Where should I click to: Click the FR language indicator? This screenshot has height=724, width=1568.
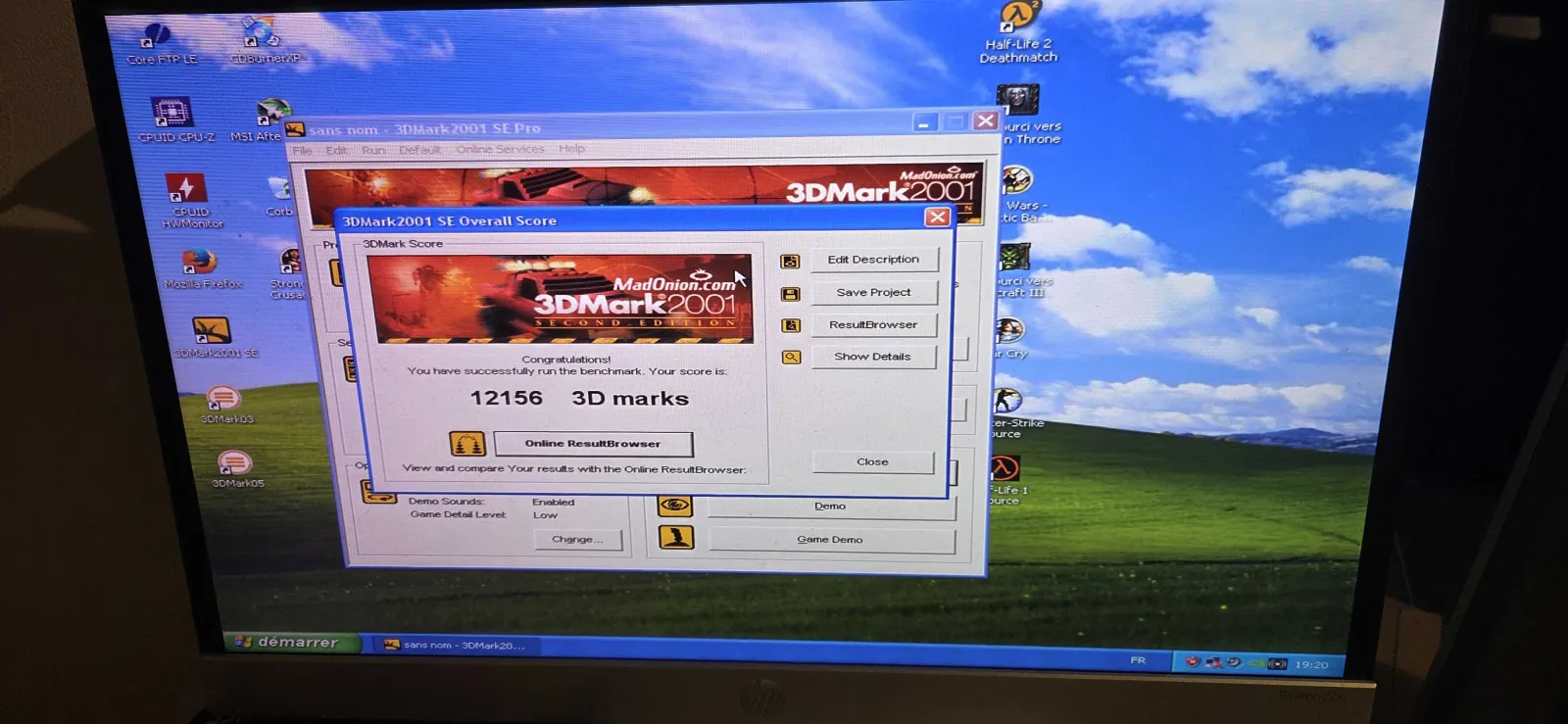[1138, 660]
